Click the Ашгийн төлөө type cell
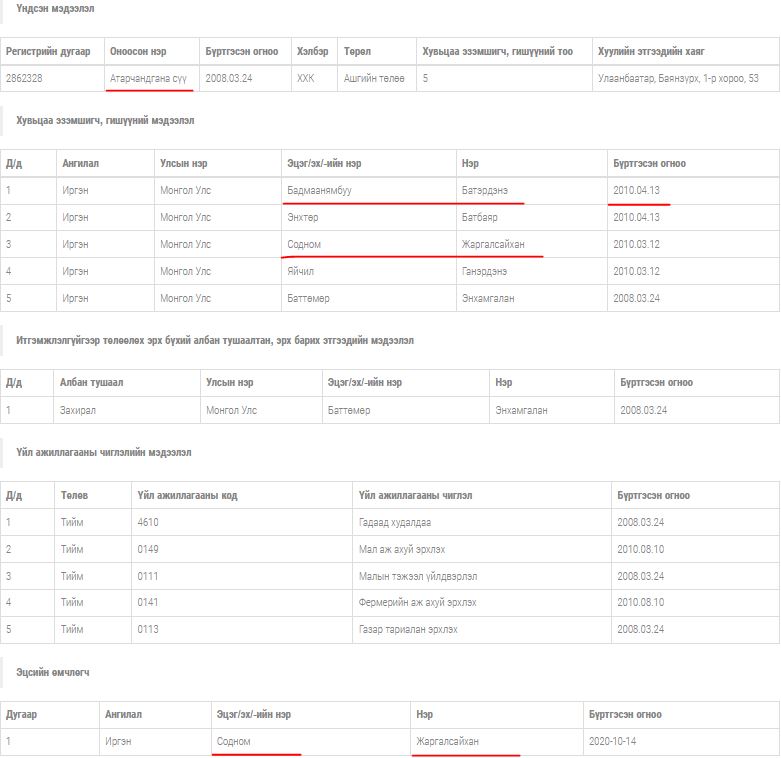Viewport: 781px width, 758px height. click(x=374, y=78)
